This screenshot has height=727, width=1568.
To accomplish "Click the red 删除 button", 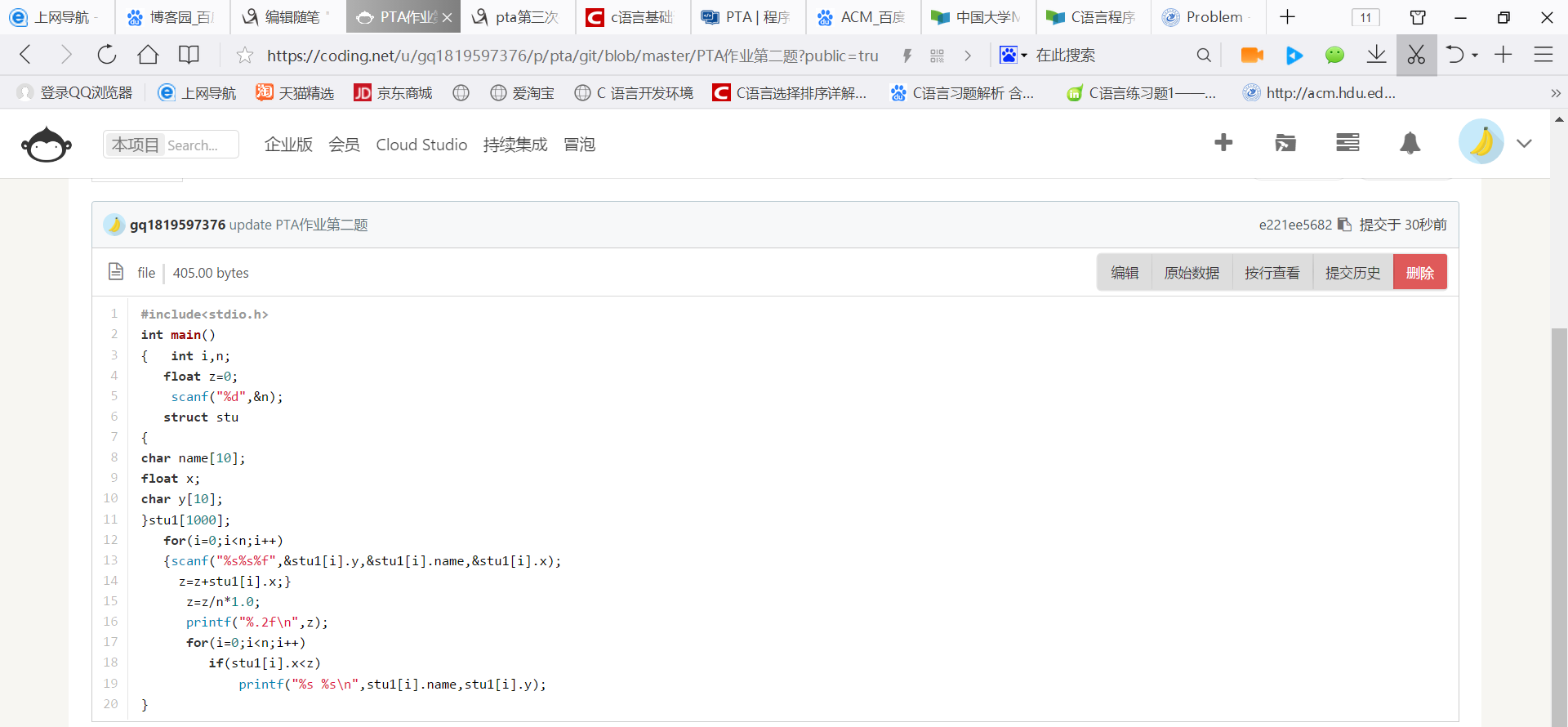I will click(1420, 273).
